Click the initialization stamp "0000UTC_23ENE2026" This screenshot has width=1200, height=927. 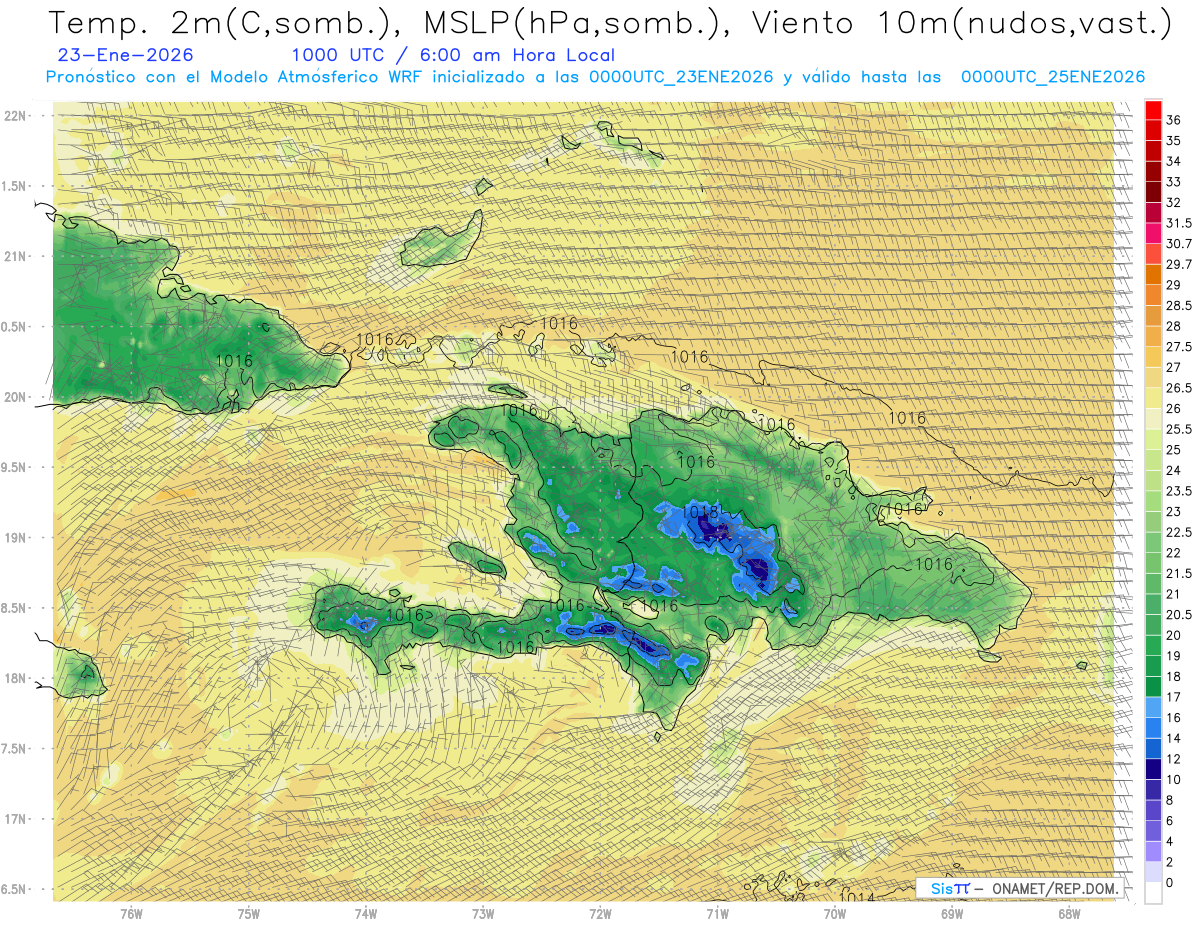click(681, 77)
